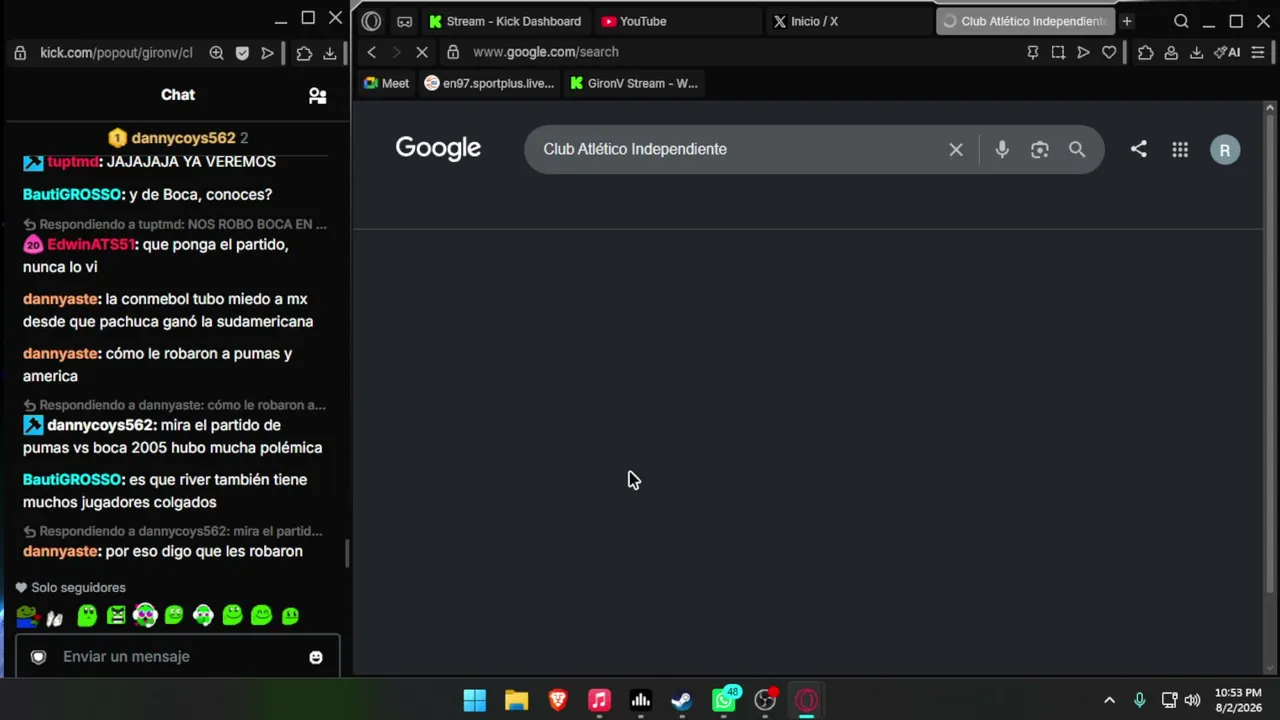Clear the Google search box text
This screenshot has height=720, width=1280.
pos(956,149)
